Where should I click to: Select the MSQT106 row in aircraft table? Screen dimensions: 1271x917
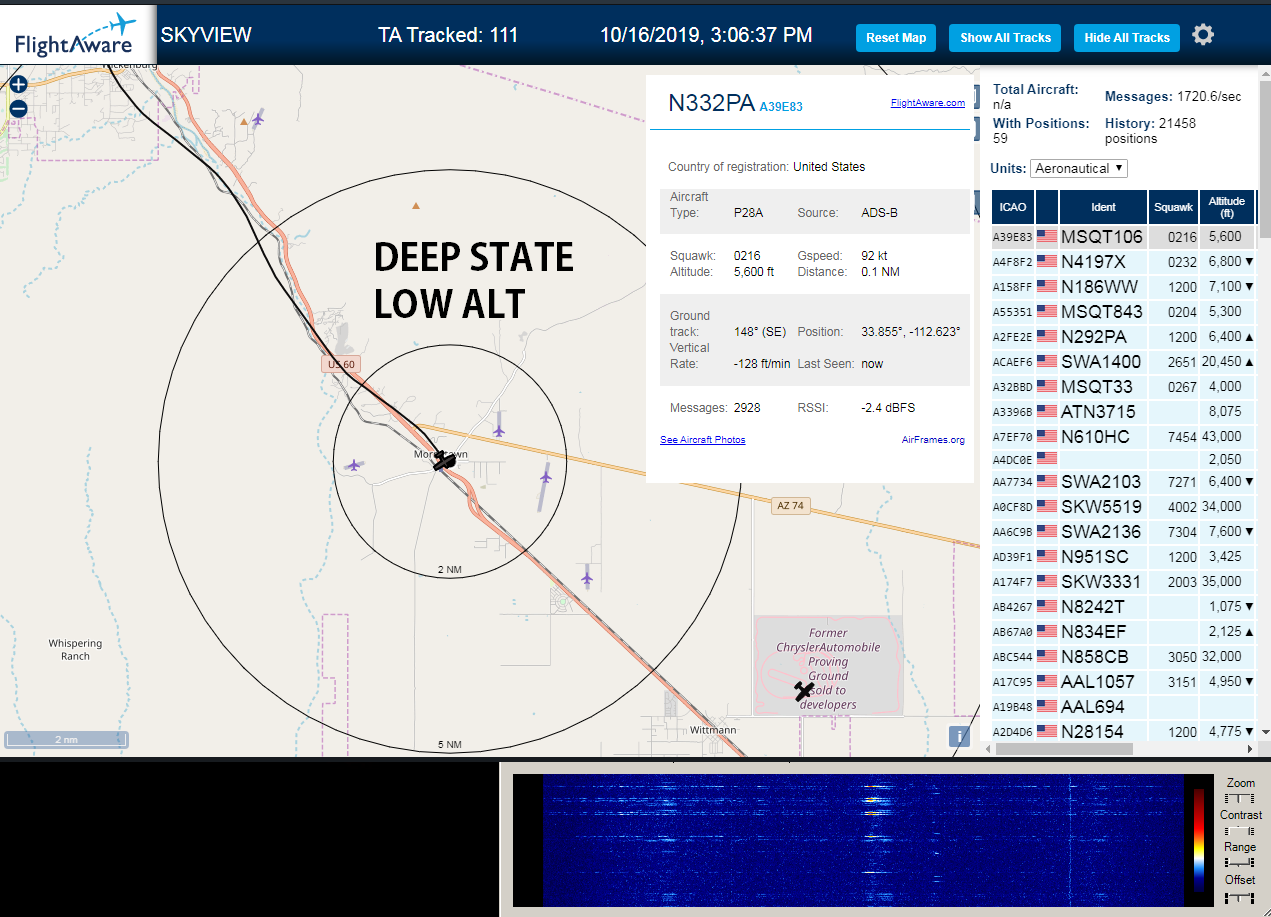[x=1123, y=237]
